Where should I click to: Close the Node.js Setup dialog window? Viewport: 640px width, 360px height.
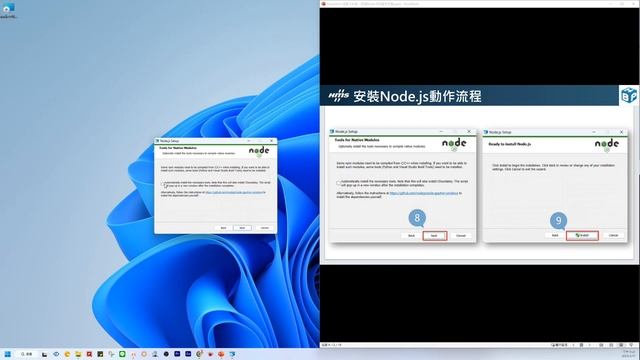(x=272, y=141)
